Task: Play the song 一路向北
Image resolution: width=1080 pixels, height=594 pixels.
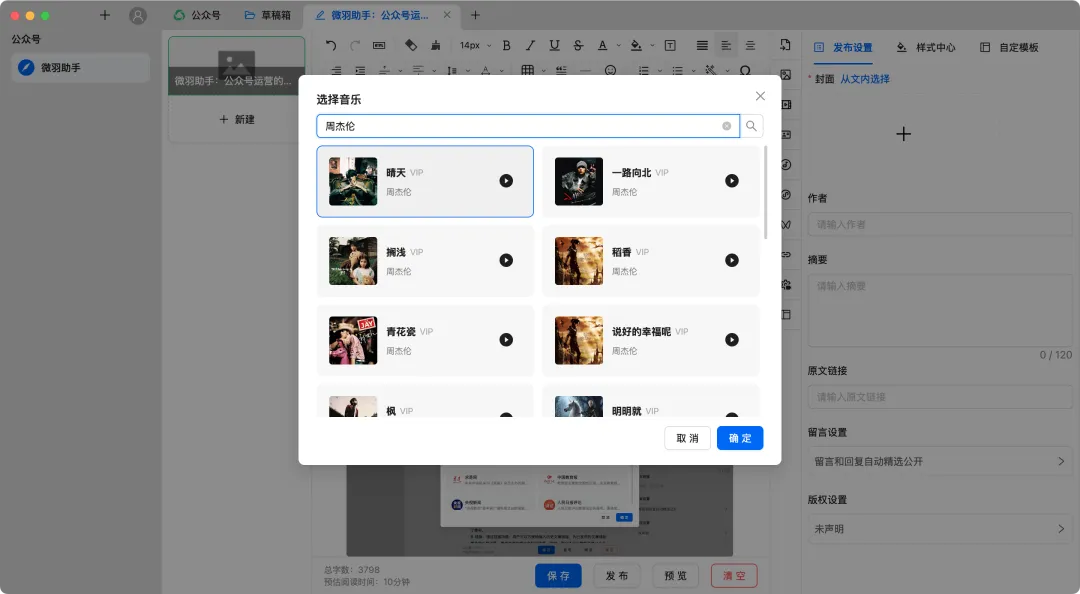Action: (732, 181)
